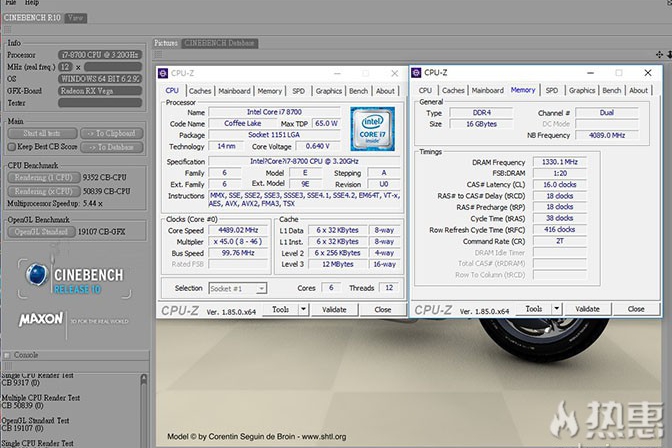The image size is (672, 448).
Task: Run OpenGL Standard benchmark
Action: tap(41, 232)
